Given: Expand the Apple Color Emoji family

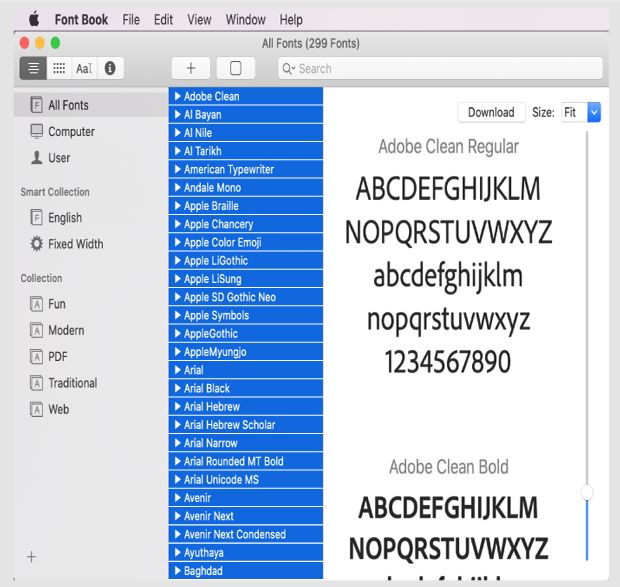Looking at the screenshot, I should pyautogui.click(x=178, y=242).
